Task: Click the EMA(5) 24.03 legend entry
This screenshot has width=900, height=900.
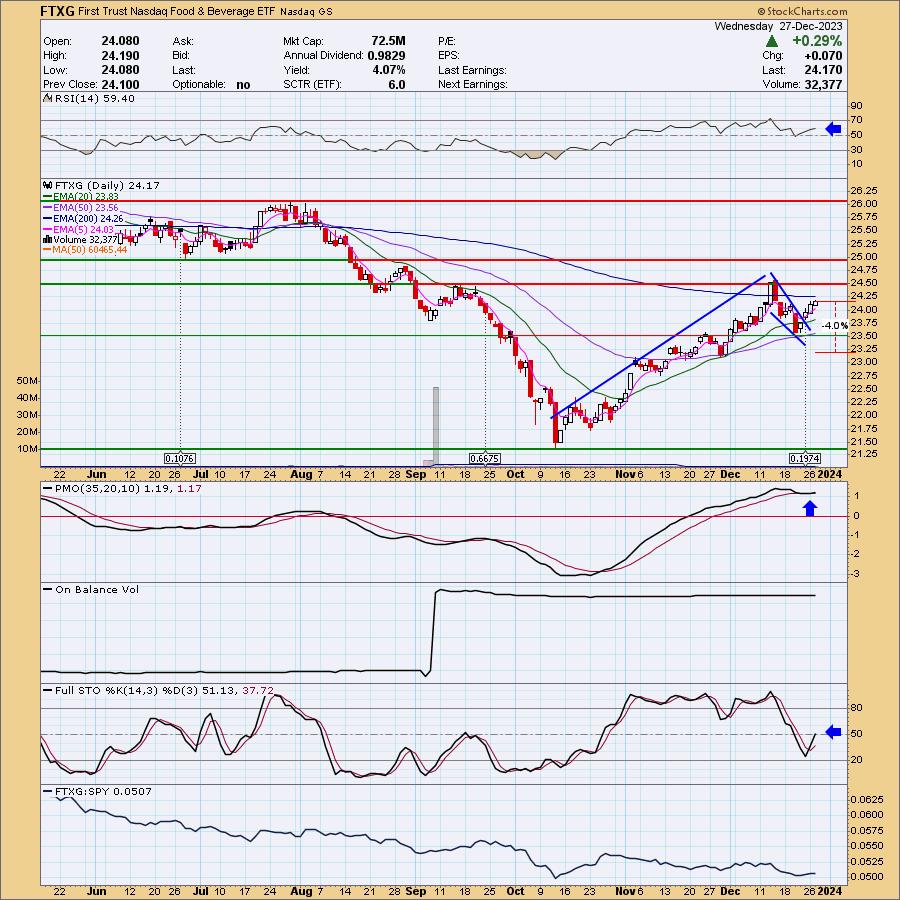Action: 83,229
